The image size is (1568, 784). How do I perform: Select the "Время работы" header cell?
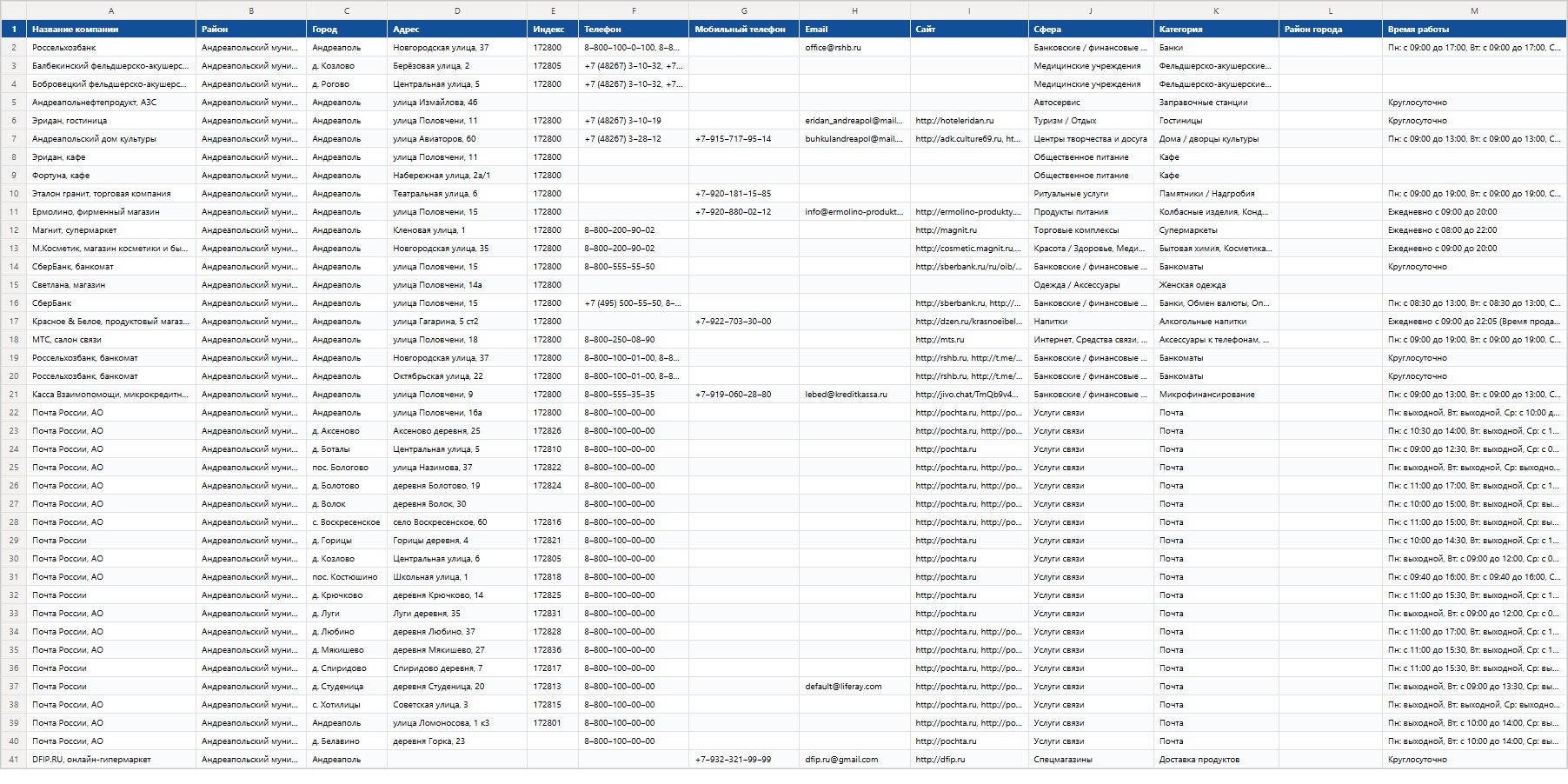1474,29
